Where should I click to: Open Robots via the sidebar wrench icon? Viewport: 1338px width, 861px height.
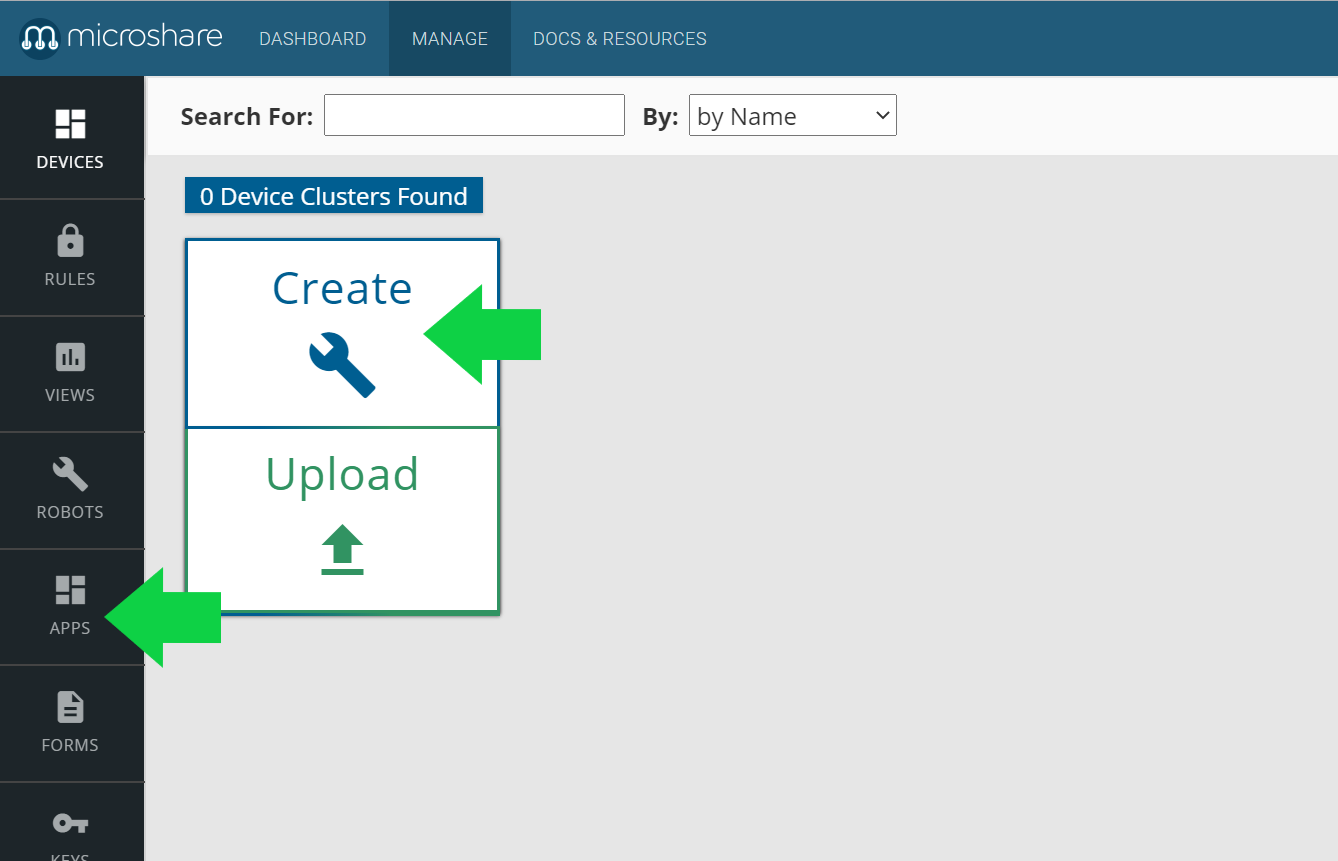(70, 474)
